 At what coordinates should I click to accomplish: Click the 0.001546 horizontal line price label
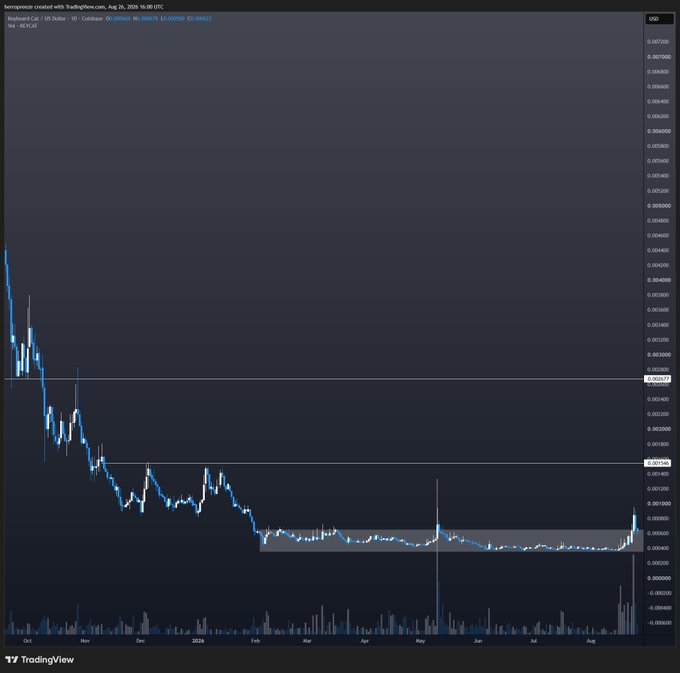point(658,463)
